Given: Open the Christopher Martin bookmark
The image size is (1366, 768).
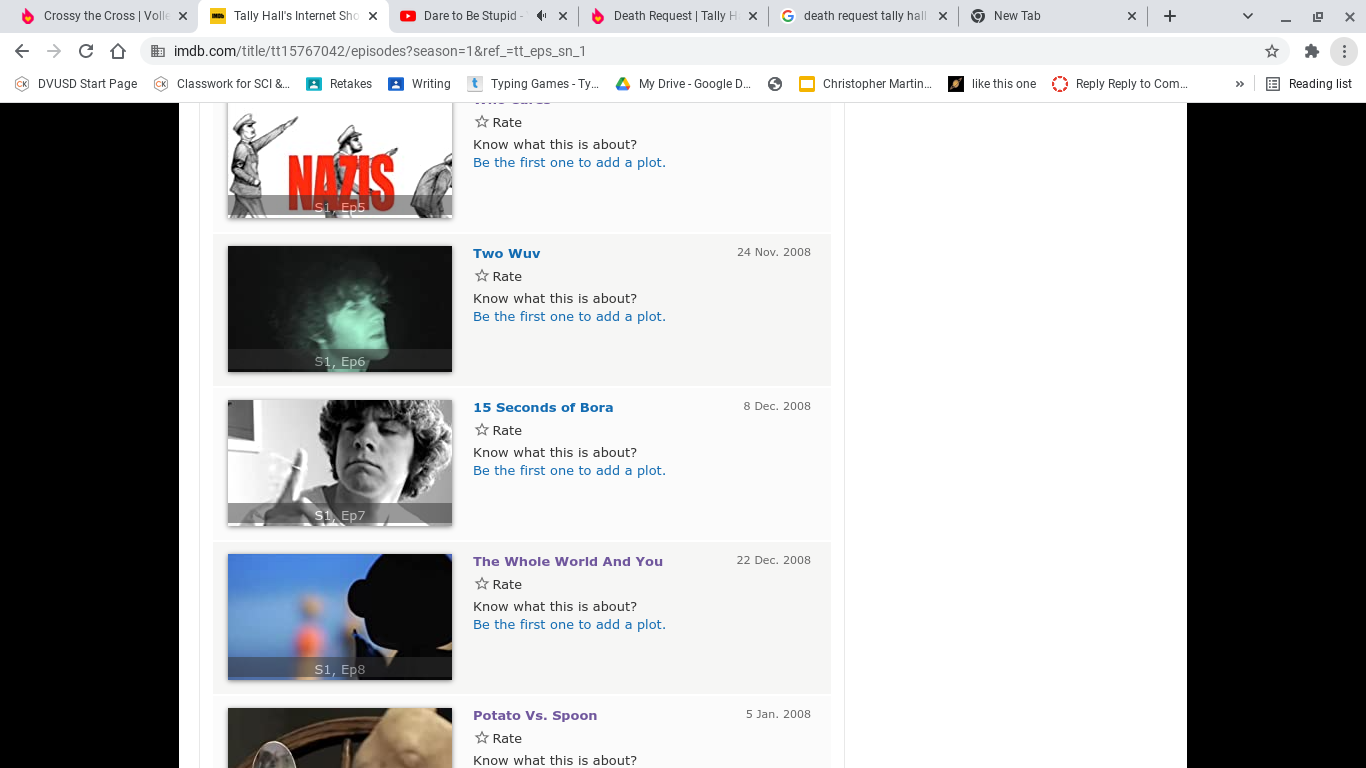Looking at the screenshot, I should tap(866, 84).
